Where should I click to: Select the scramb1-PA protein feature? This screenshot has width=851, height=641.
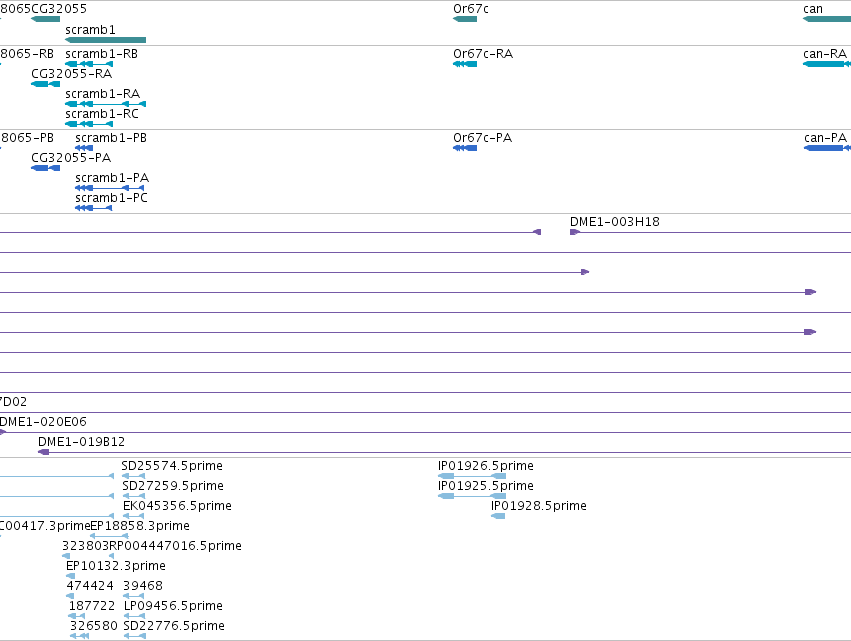pos(110,188)
